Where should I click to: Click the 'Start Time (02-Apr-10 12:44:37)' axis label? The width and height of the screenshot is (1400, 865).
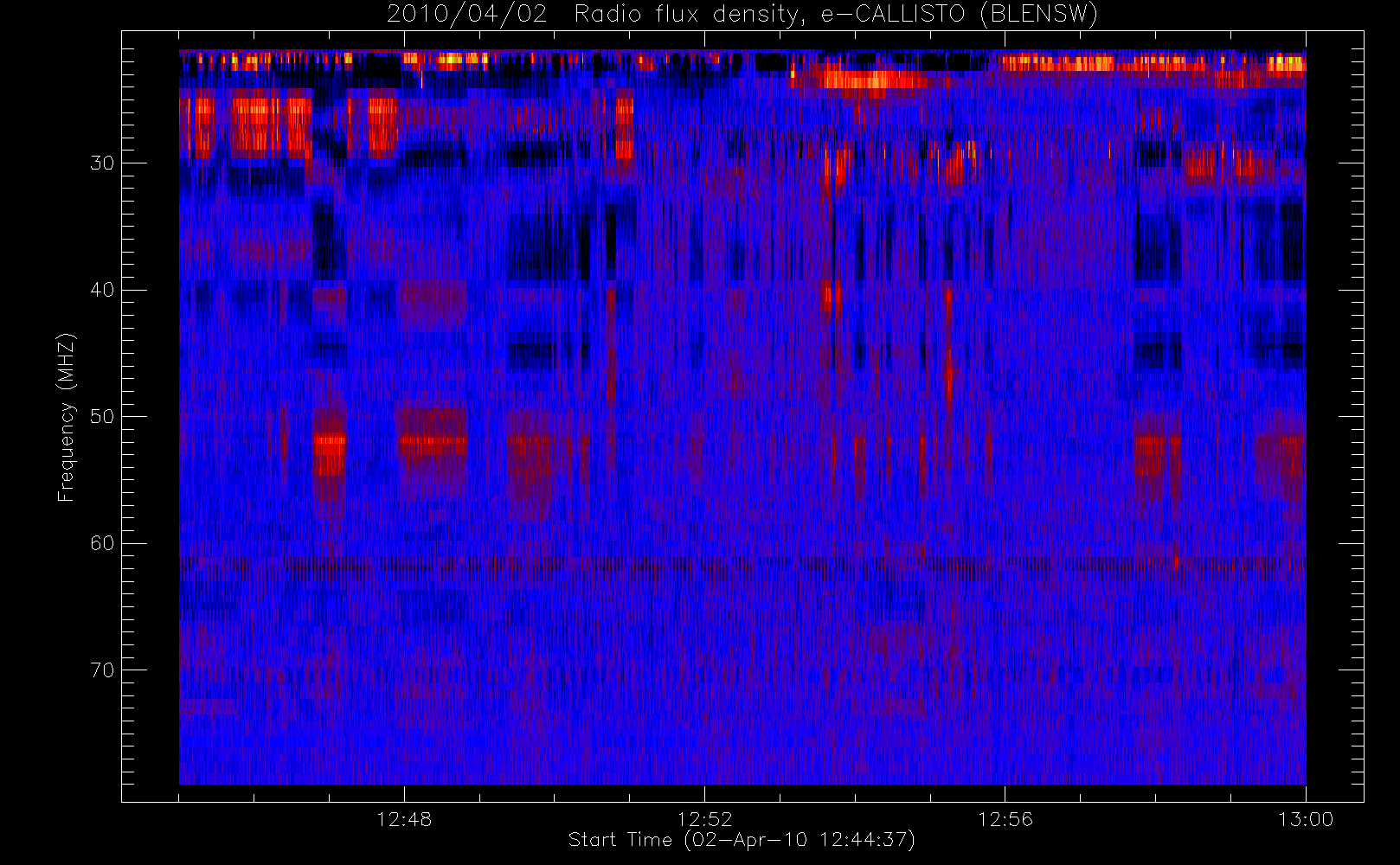point(742,840)
